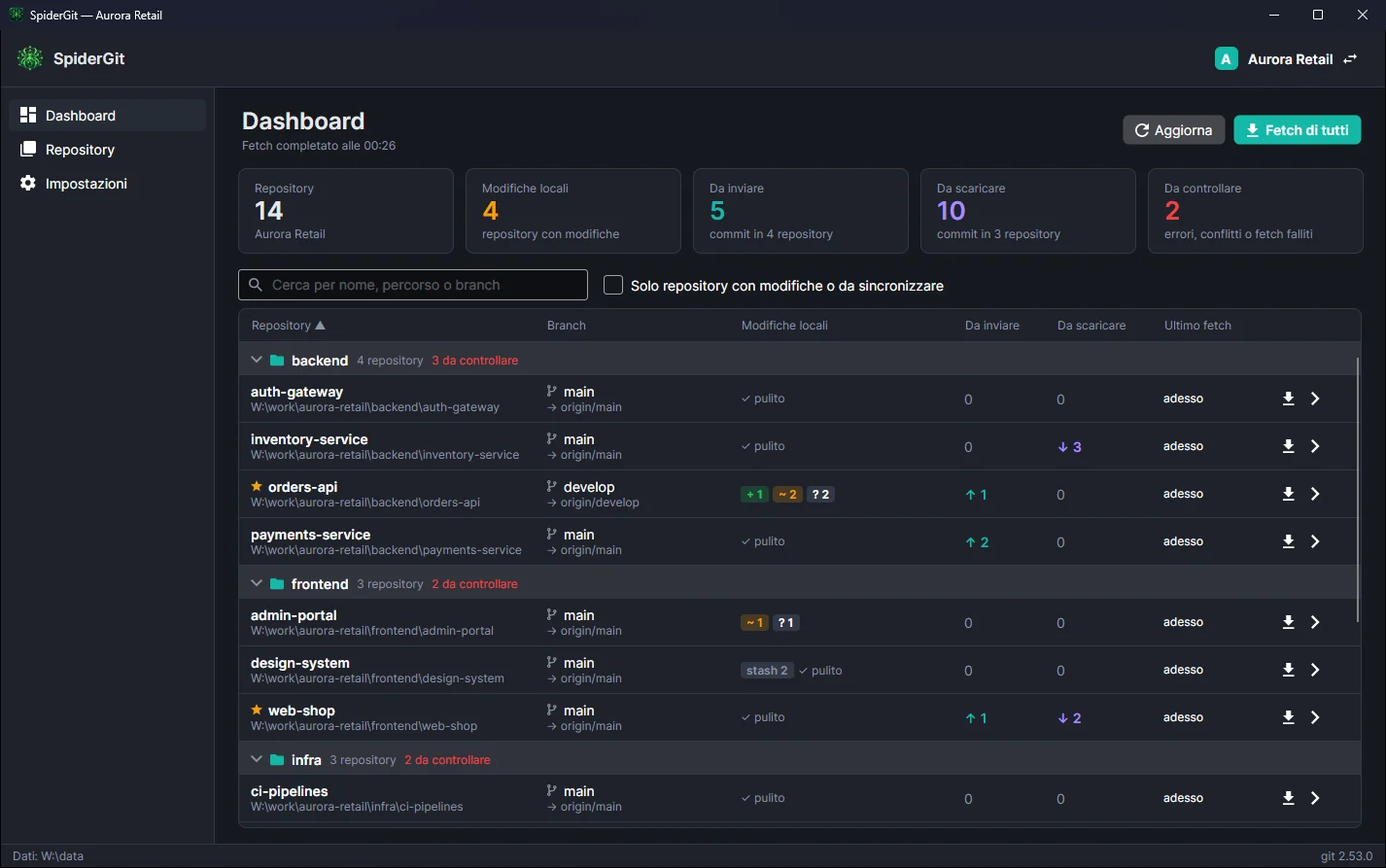Open the Dashboard sidebar item
Viewport: 1386px width, 868px height.
coord(108,115)
